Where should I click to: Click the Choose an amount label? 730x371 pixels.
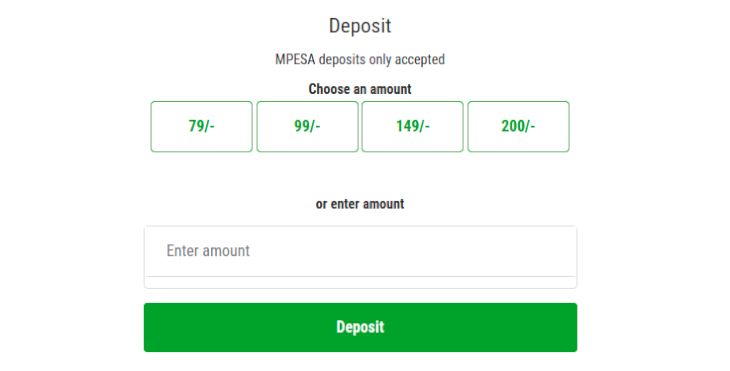360,89
